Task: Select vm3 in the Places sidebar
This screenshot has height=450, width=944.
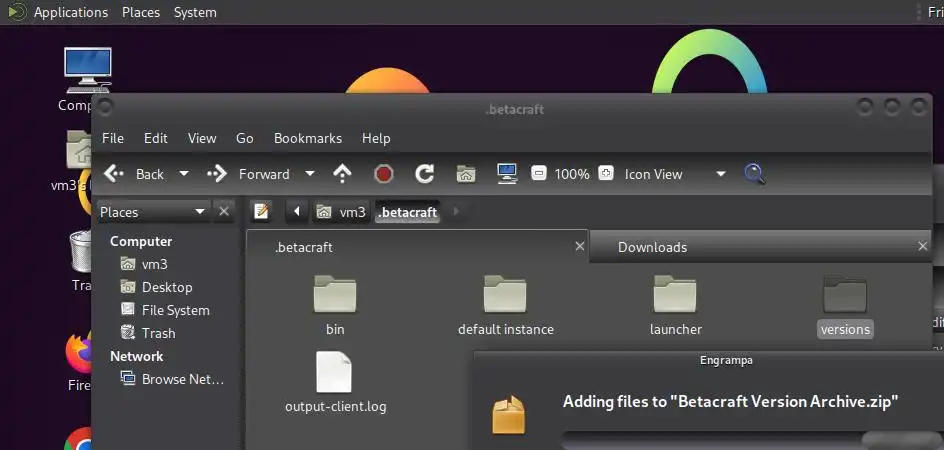Action: click(144, 264)
